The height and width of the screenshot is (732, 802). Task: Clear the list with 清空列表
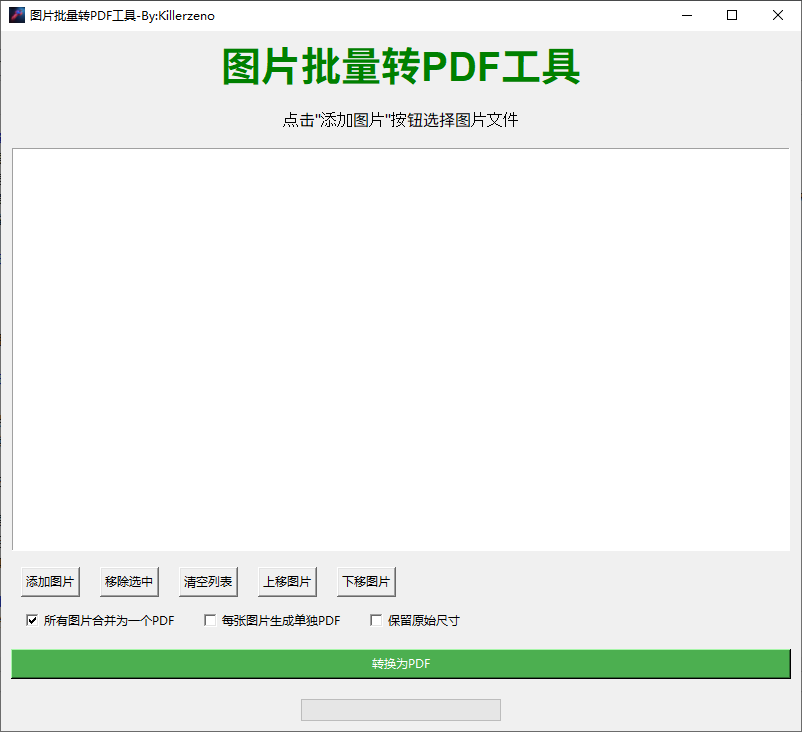click(x=208, y=582)
